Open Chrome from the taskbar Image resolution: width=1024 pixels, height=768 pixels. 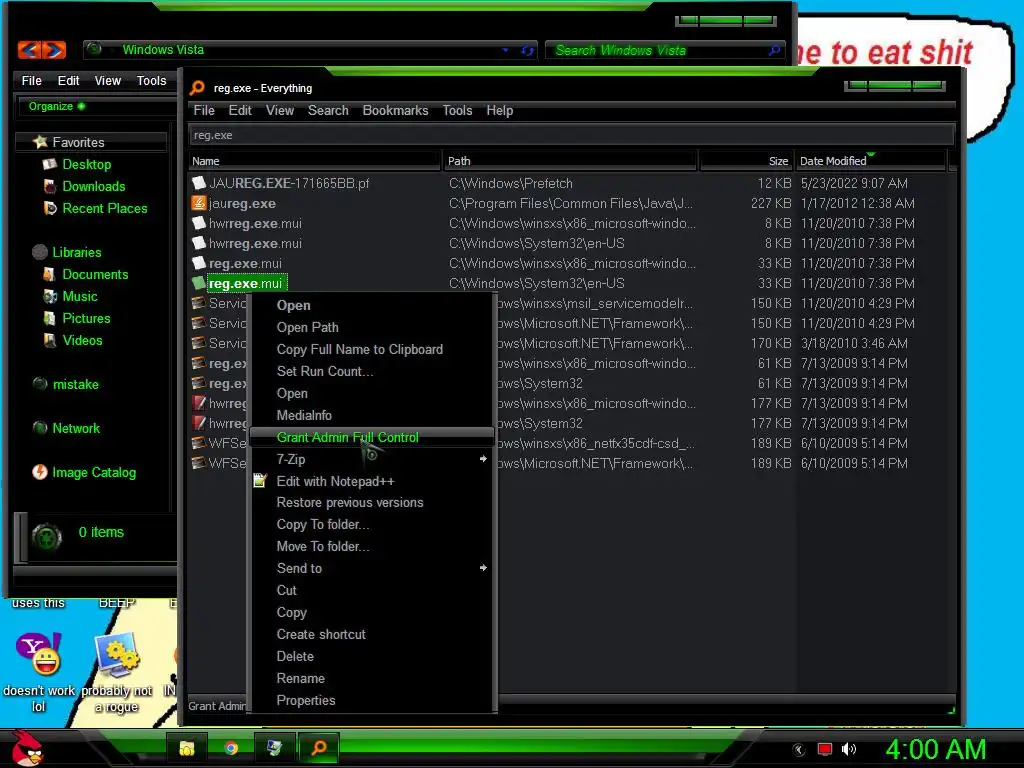tap(231, 748)
